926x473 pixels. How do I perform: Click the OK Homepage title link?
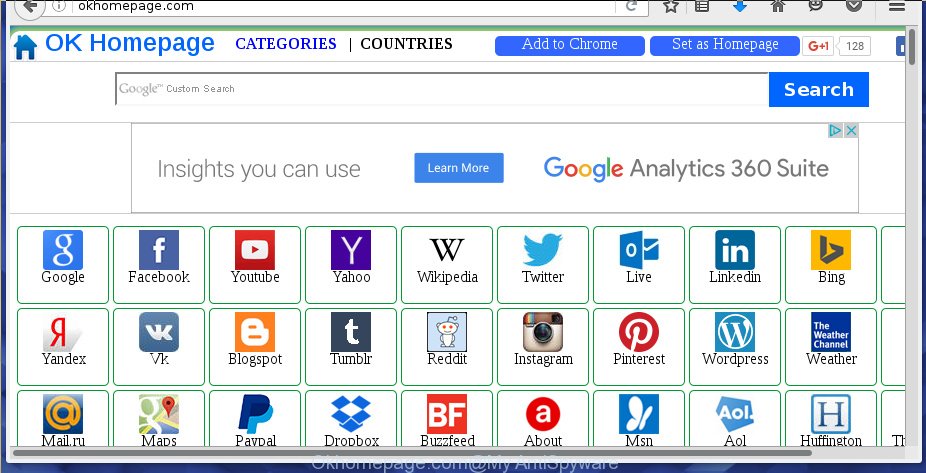tap(130, 43)
